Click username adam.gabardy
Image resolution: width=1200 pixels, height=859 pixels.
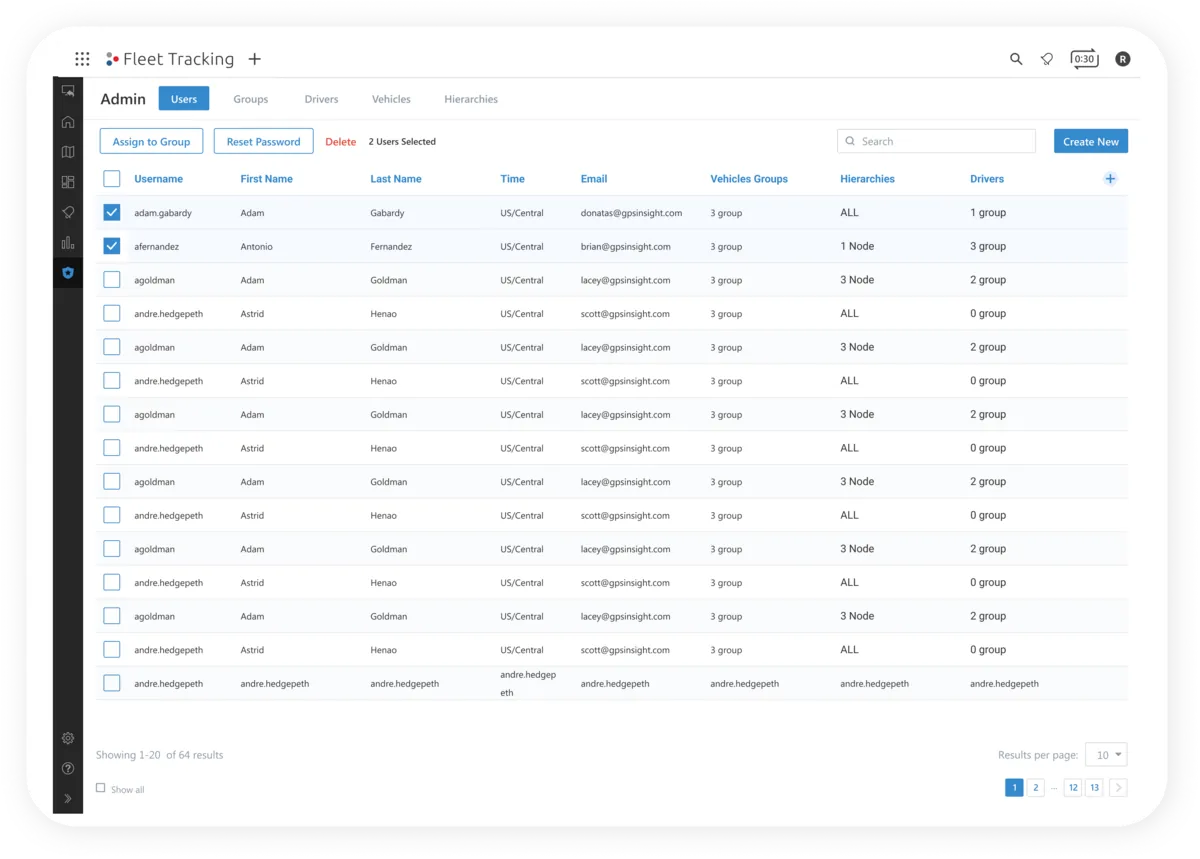pyautogui.click(x=163, y=213)
